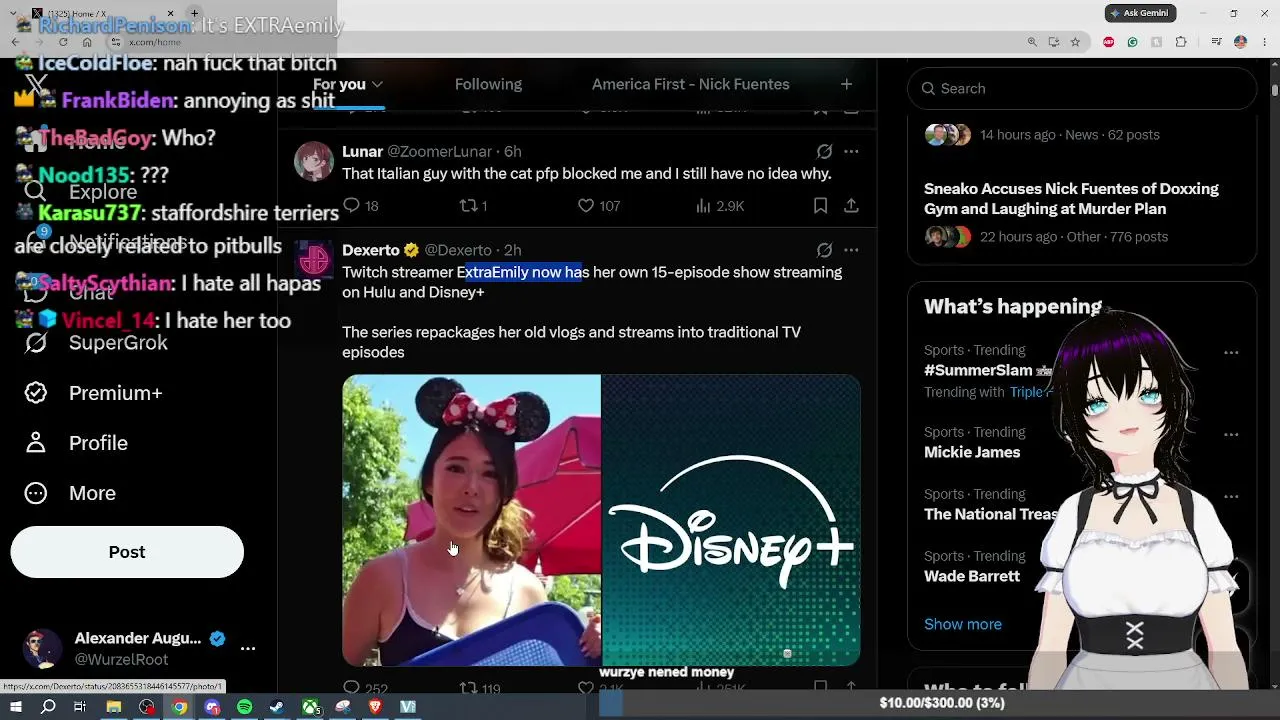
Task: Open Lunar's profile picture
Action: click(x=314, y=161)
